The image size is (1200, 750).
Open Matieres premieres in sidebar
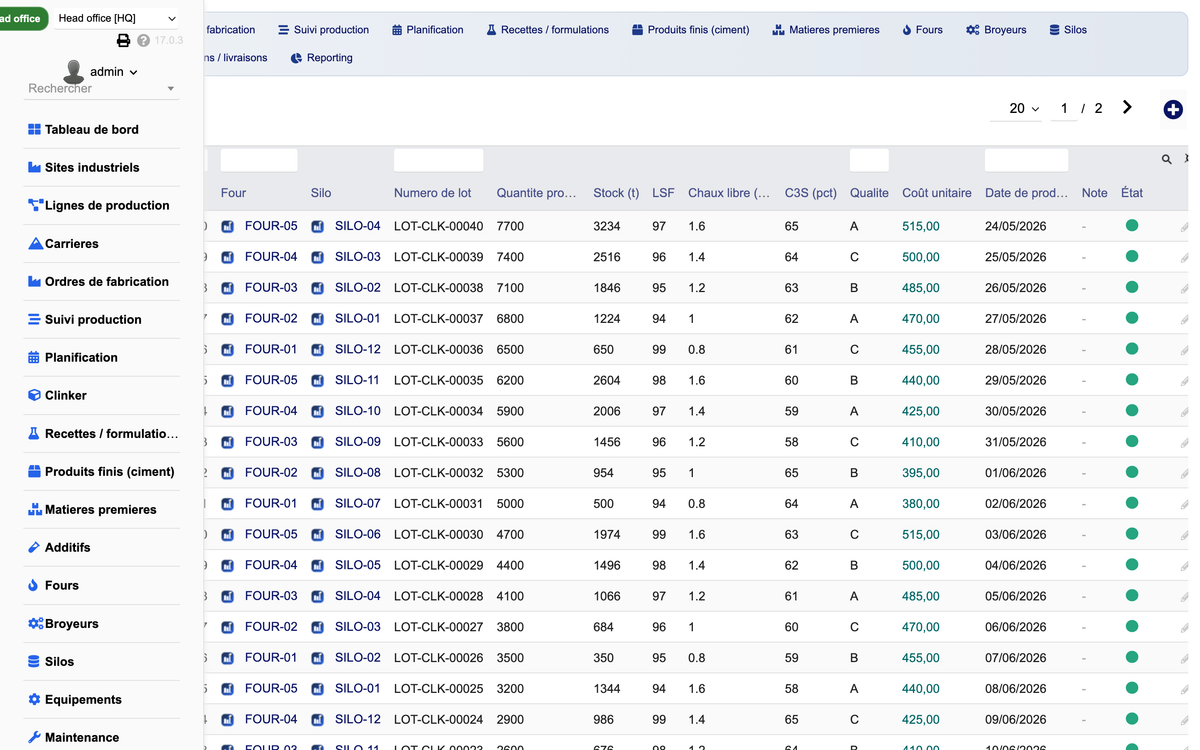coord(102,509)
